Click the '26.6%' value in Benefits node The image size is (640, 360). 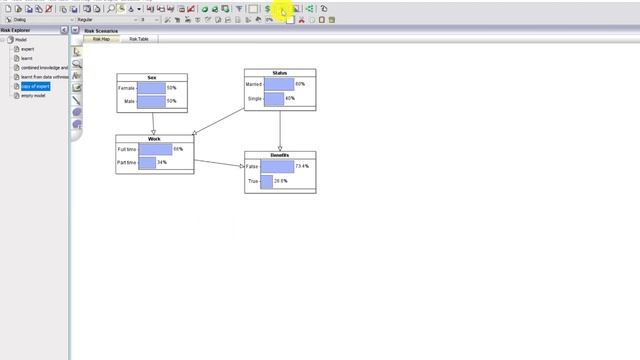(x=281, y=181)
